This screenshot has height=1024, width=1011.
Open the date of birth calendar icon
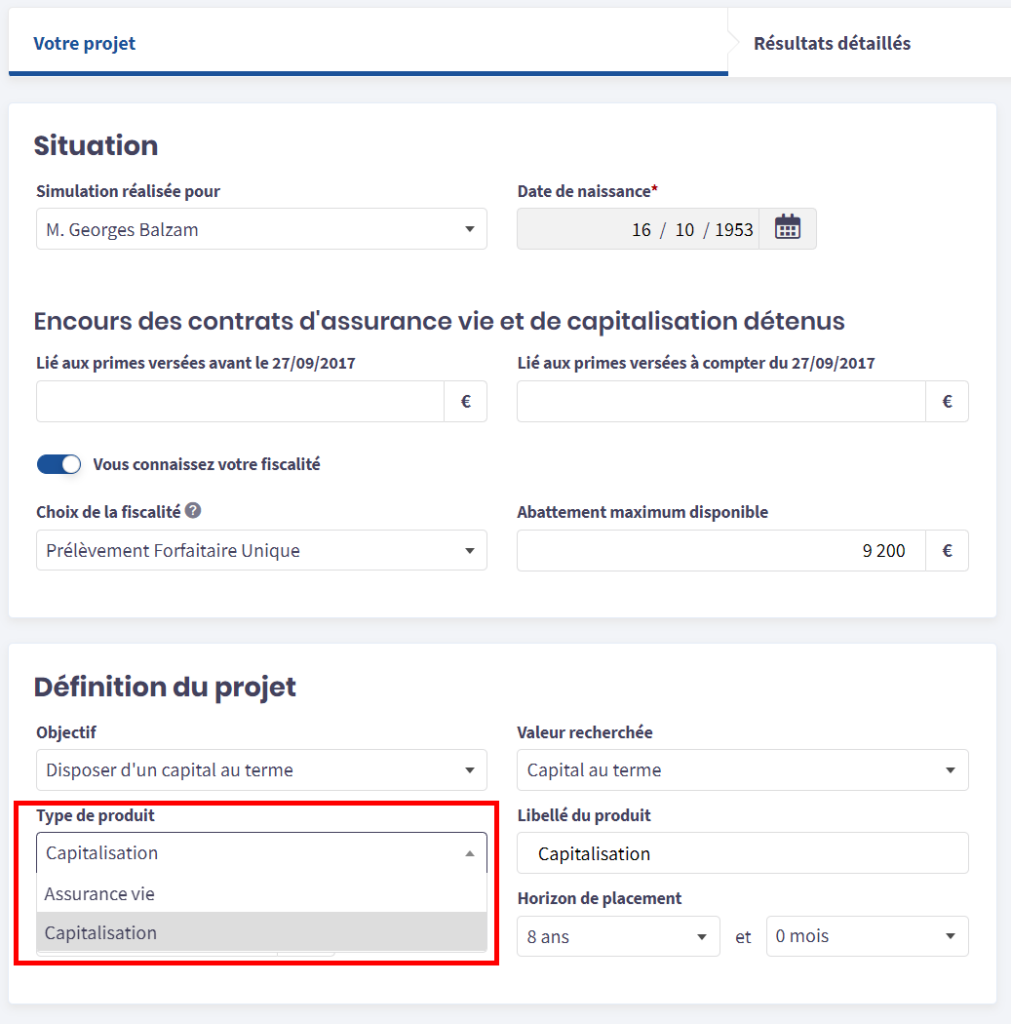coord(788,229)
